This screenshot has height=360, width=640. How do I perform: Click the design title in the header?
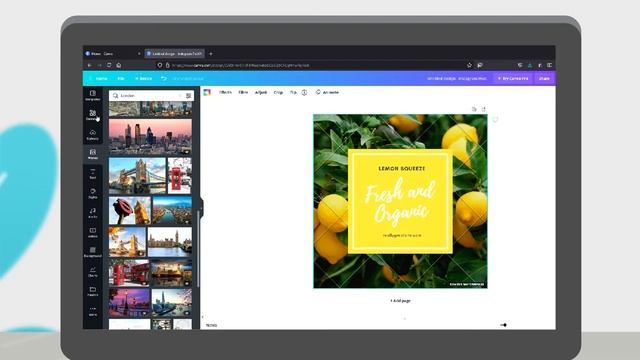(x=456, y=78)
